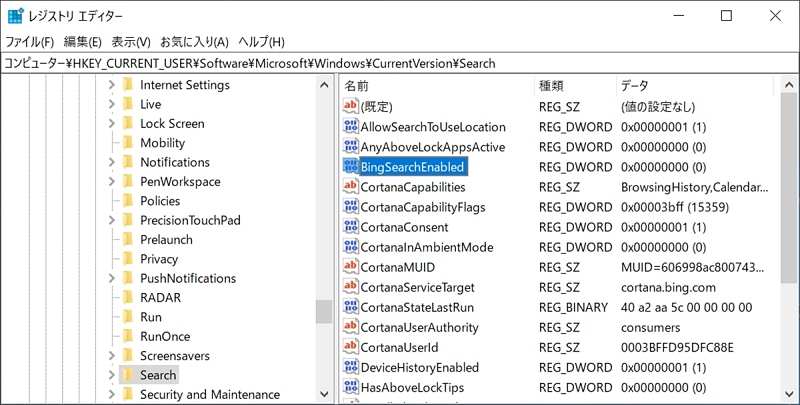The width and height of the screenshot is (800, 405).
Task: Expand the PushNotifications key
Action: coord(112,278)
